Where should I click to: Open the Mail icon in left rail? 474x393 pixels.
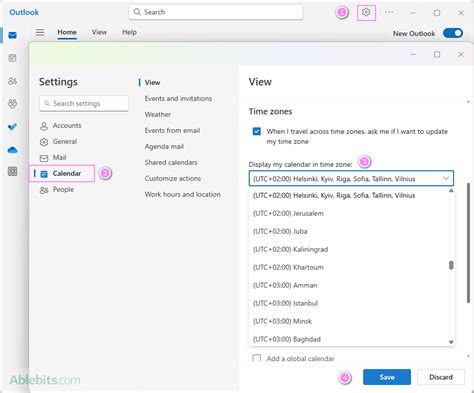[12, 35]
